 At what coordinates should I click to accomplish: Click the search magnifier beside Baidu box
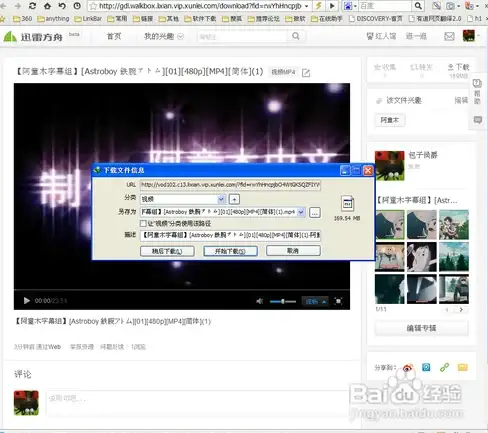418,6
